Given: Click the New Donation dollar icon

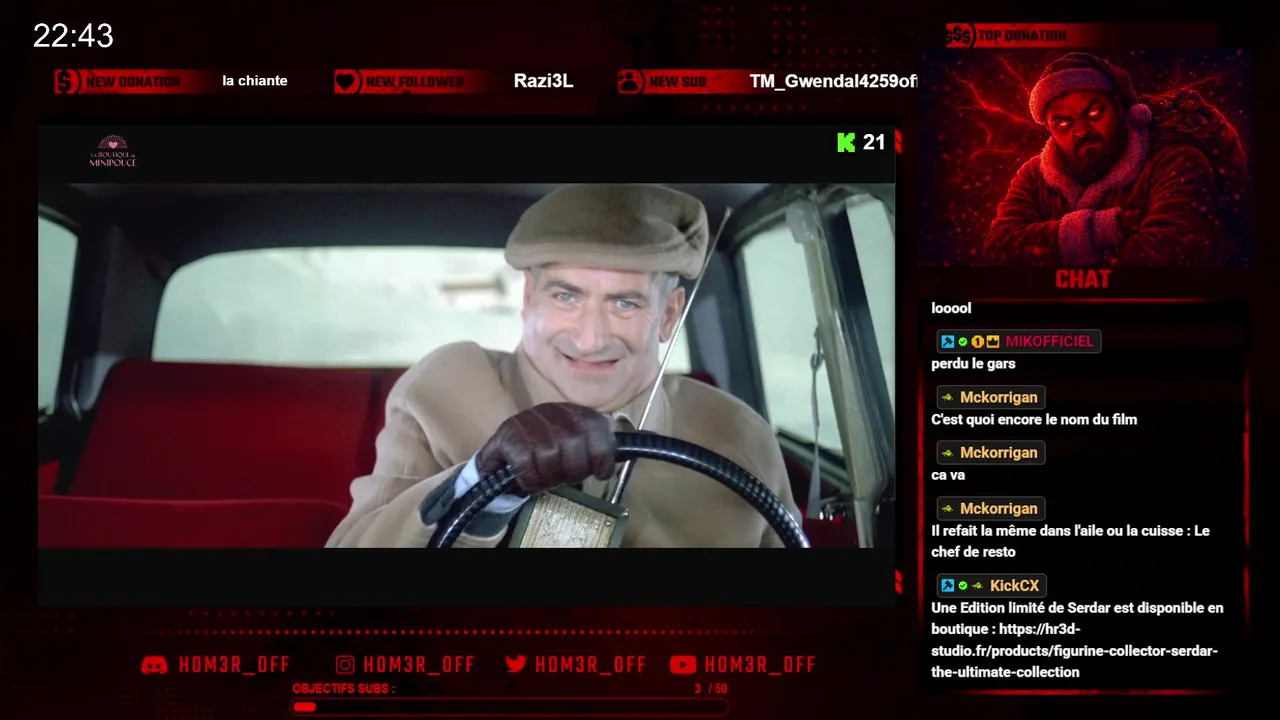Looking at the screenshot, I should click(68, 81).
